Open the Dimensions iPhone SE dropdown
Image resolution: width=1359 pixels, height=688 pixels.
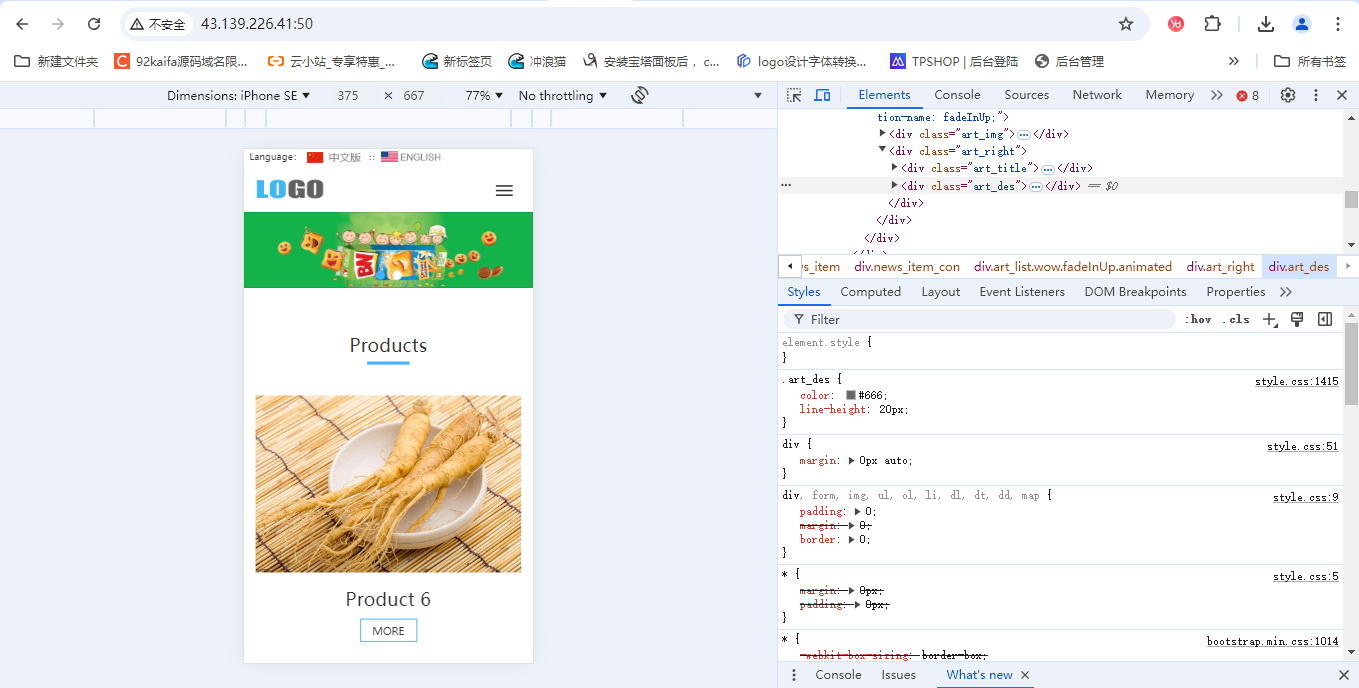(238, 95)
